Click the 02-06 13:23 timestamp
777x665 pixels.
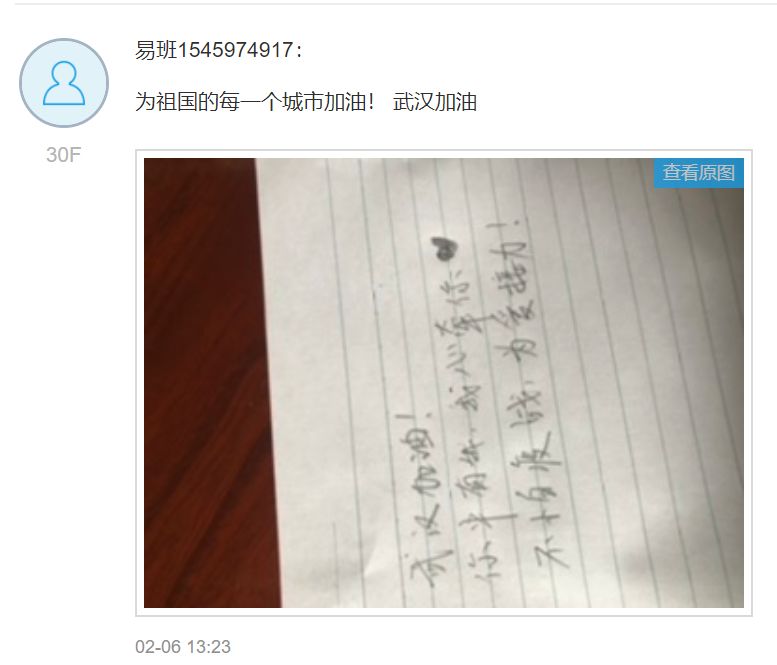pos(183,647)
